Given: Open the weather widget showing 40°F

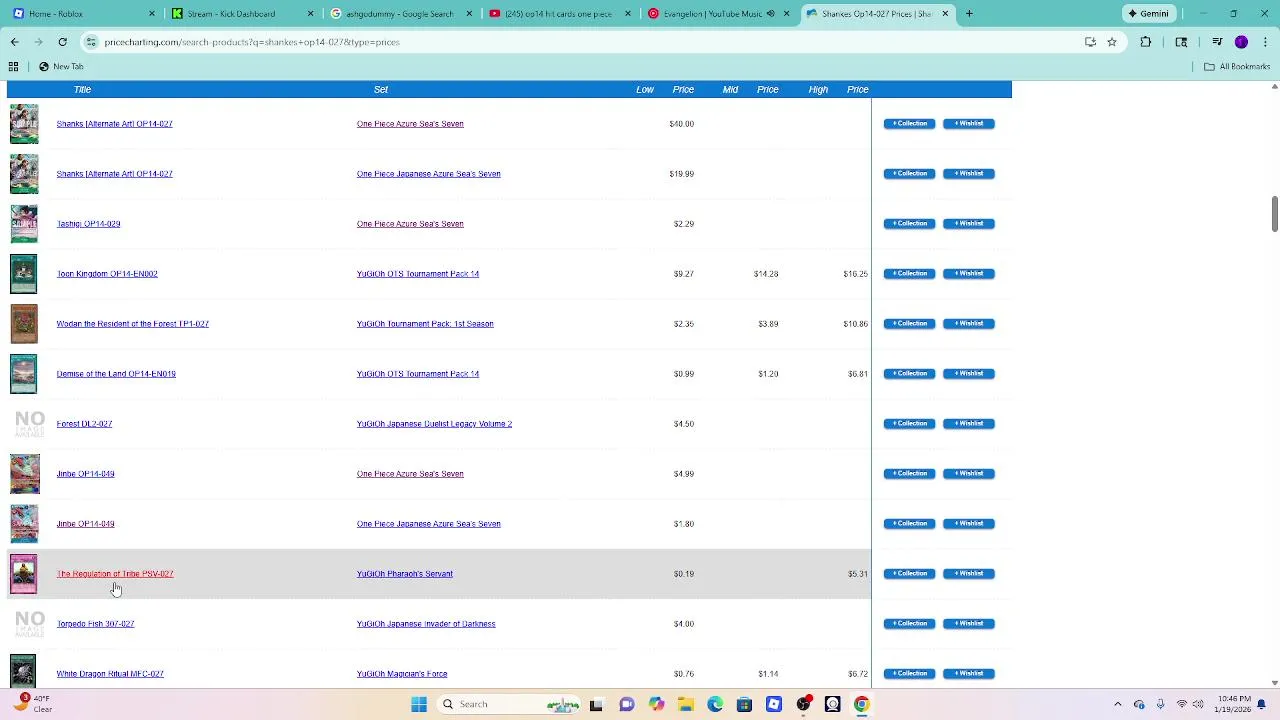Looking at the screenshot, I should point(32,704).
